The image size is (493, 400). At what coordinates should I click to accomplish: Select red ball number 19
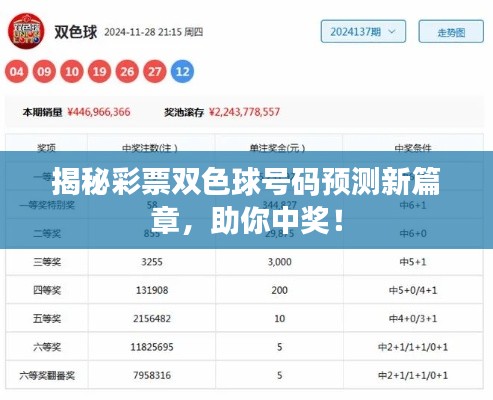(x=99, y=71)
